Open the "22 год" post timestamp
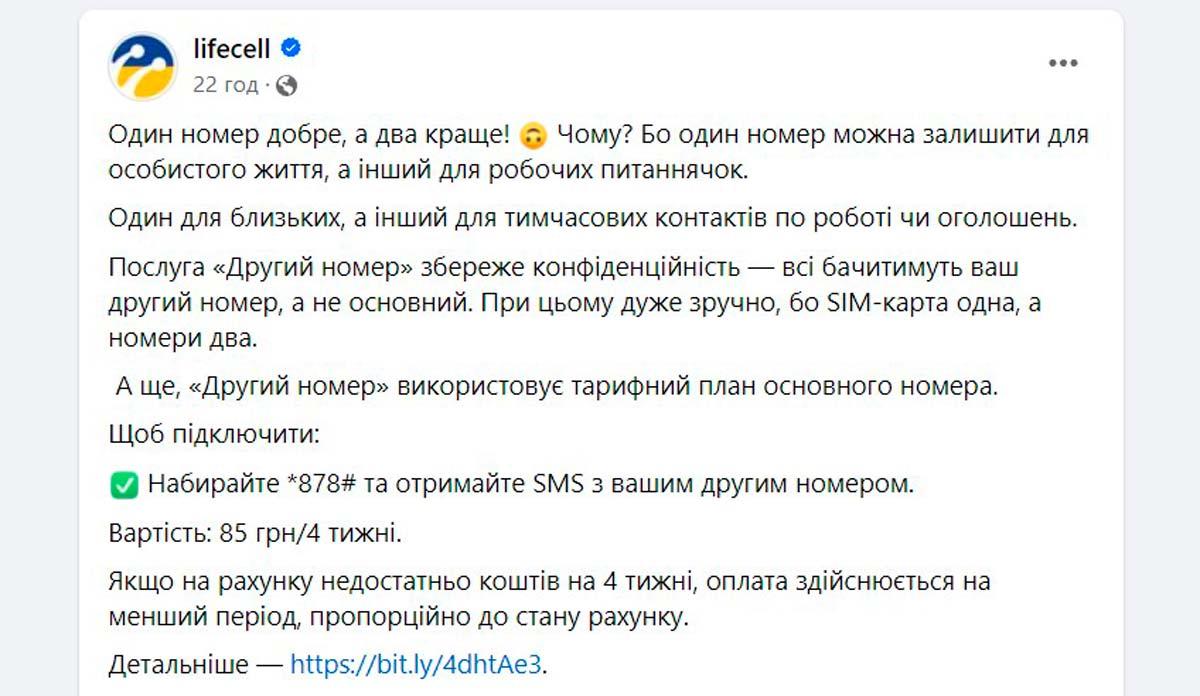 pyautogui.click(x=225, y=85)
